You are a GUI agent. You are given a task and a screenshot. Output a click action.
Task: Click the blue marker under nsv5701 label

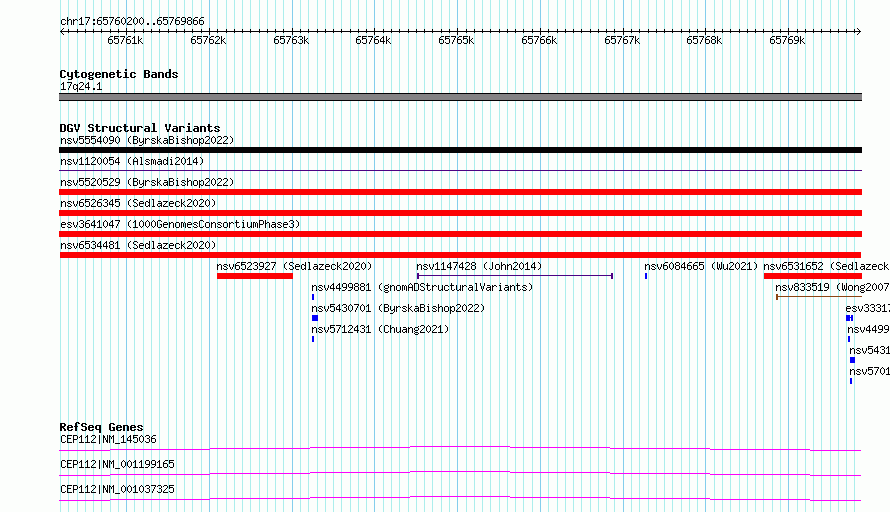pos(851,381)
